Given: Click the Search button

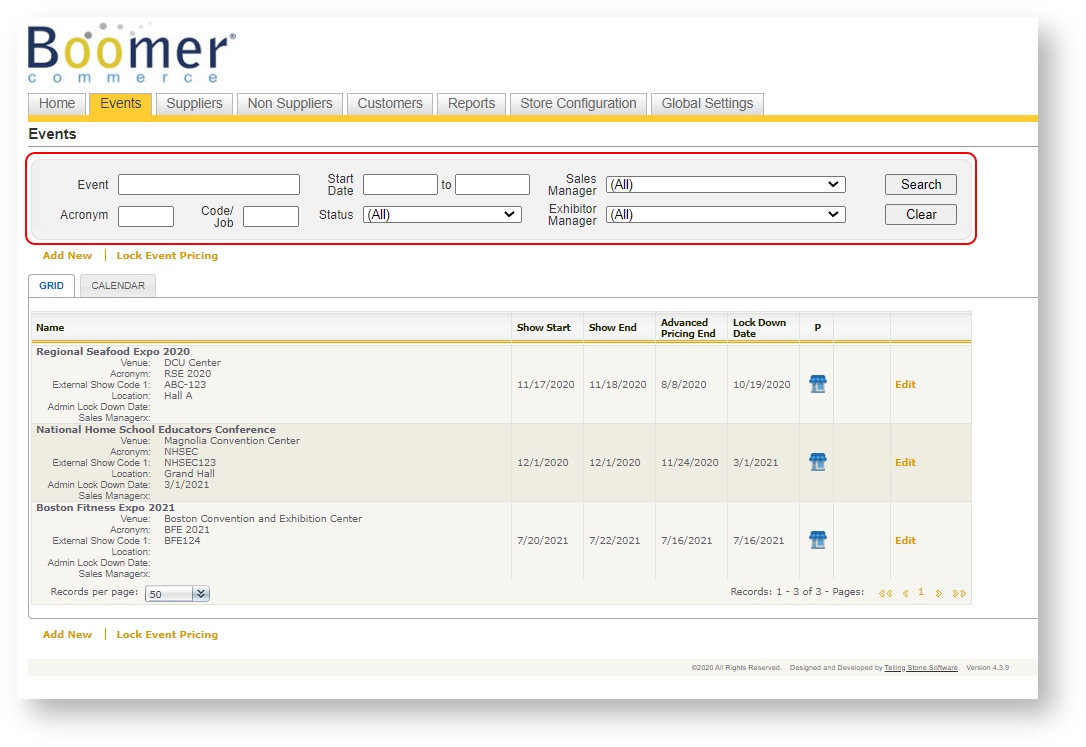Looking at the screenshot, I should coord(920,185).
